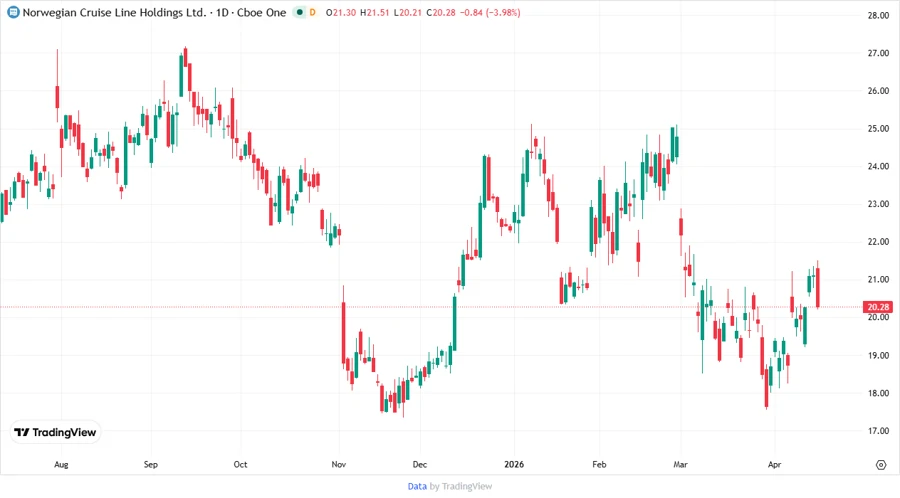This screenshot has height=498, width=900.
Task: Click the low value L20.21
Action: (408, 12)
